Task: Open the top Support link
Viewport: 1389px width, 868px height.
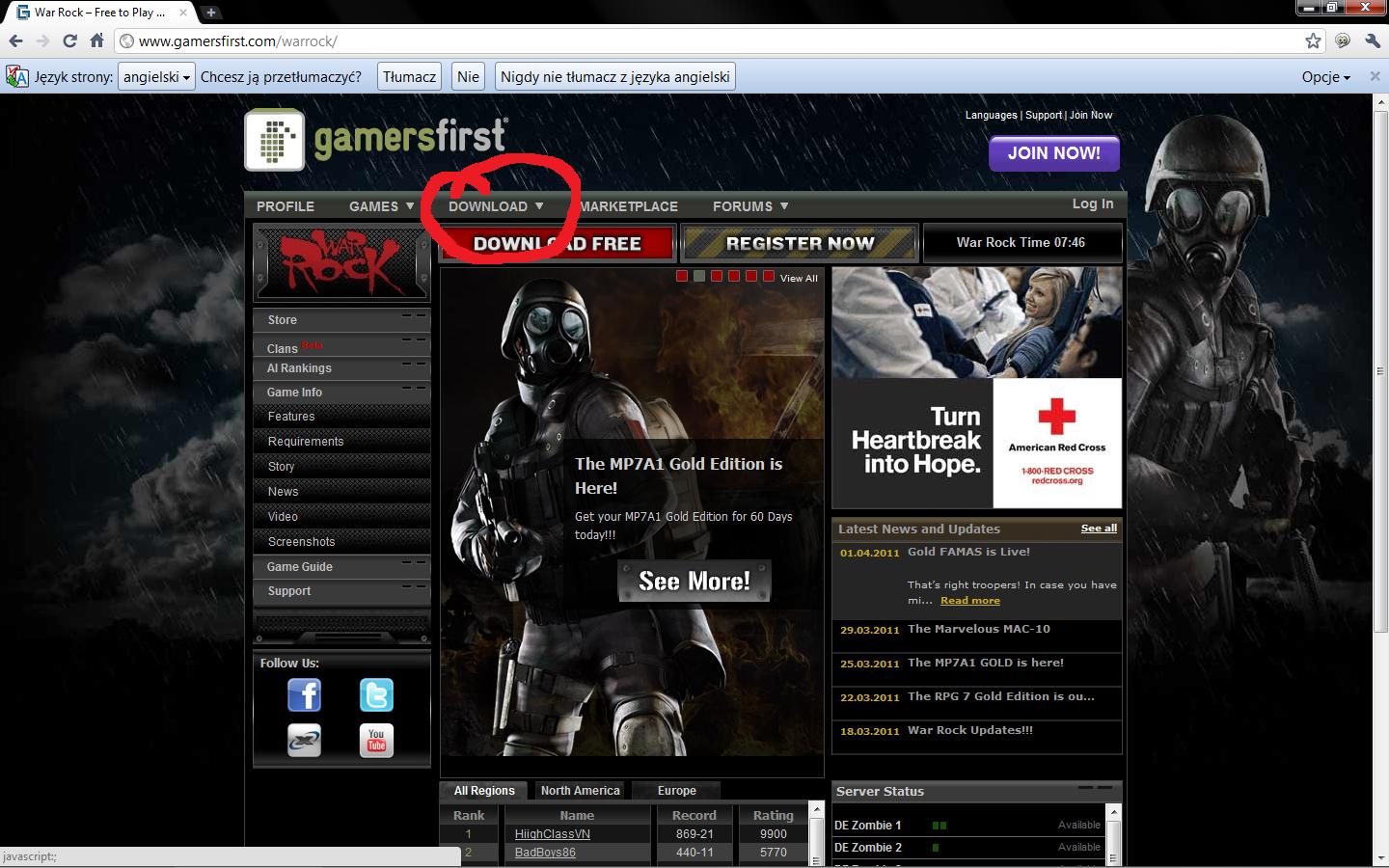Action: pos(1044,115)
